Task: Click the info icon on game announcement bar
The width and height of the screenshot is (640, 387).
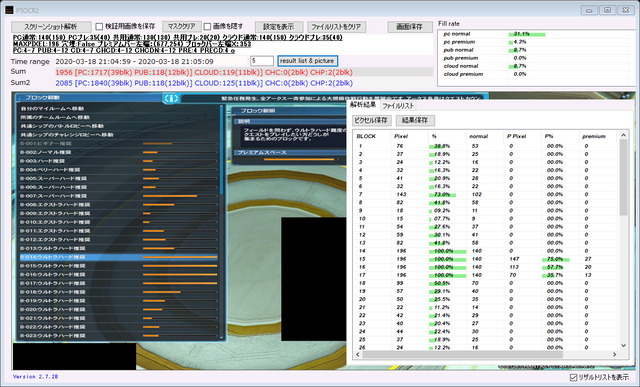Action: 171,98
